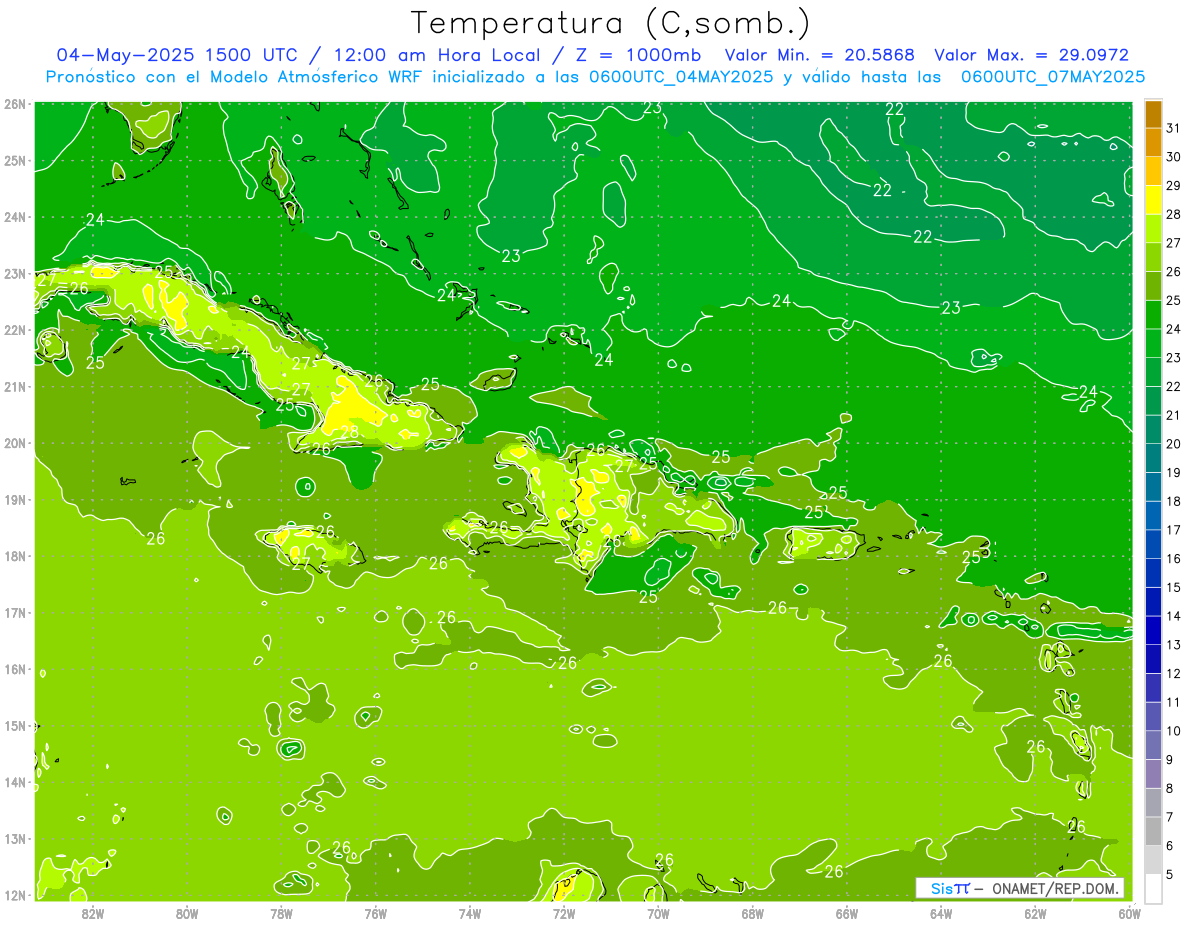Click the brown swatch above the 31 label
This screenshot has width=1200, height=927.
click(1153, 114)
